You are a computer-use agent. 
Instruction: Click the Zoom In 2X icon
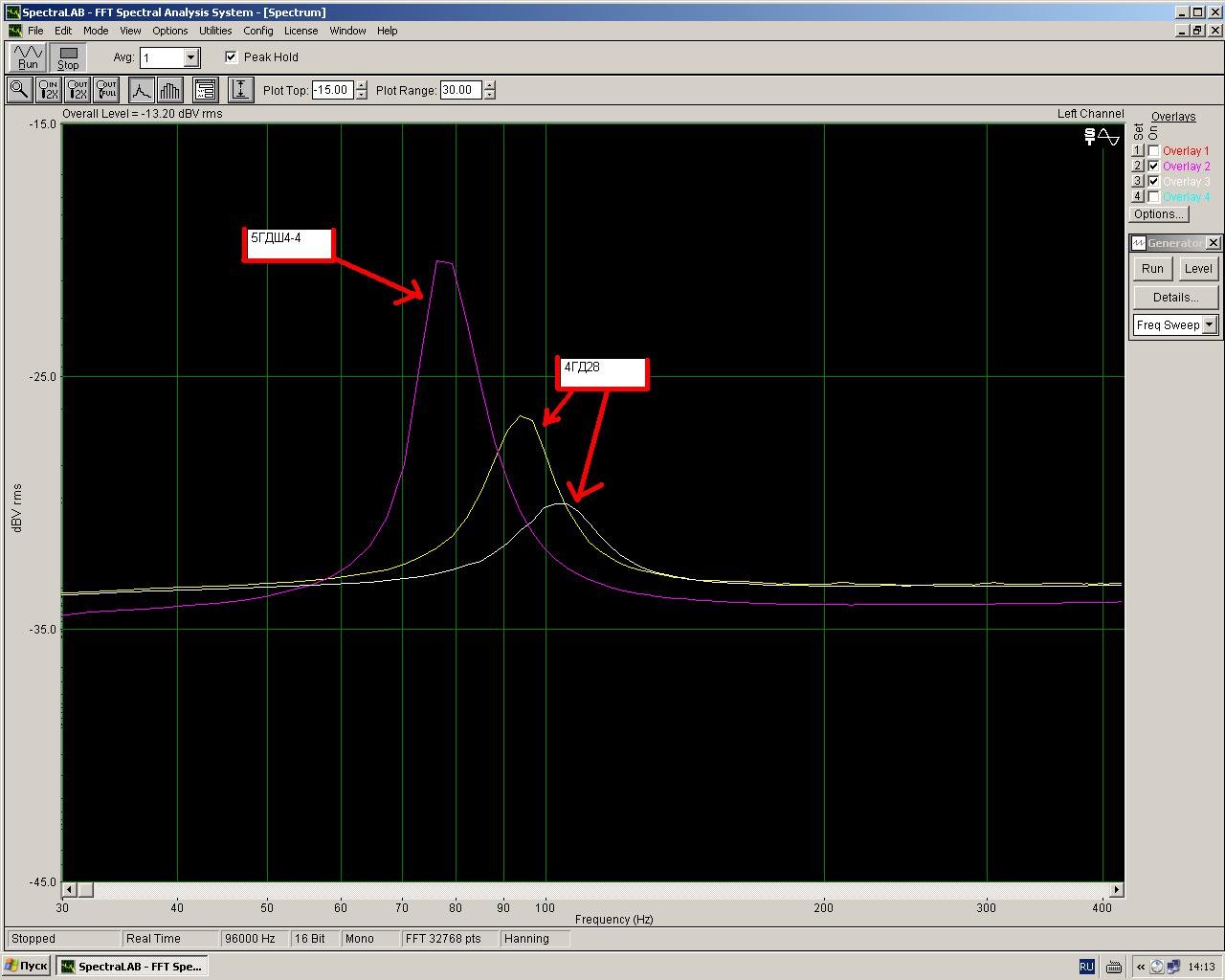pyautogui.click(x=48, y=90)
